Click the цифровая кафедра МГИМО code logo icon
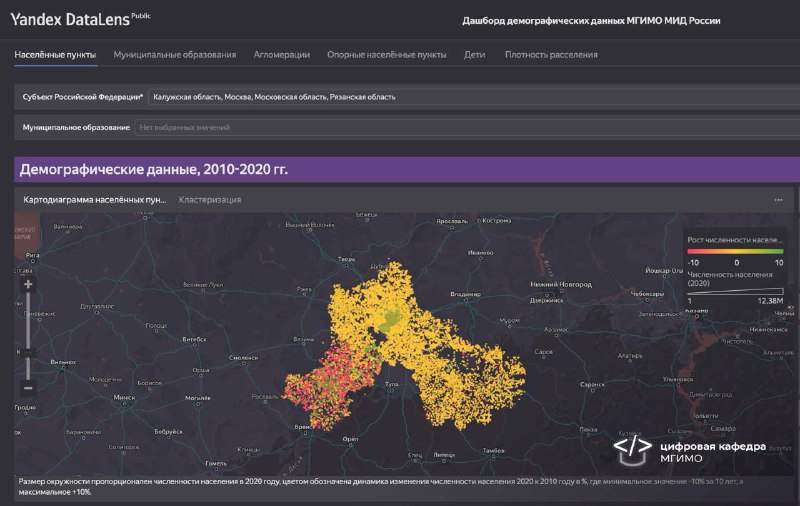800x506 pixels. (633, 450)
